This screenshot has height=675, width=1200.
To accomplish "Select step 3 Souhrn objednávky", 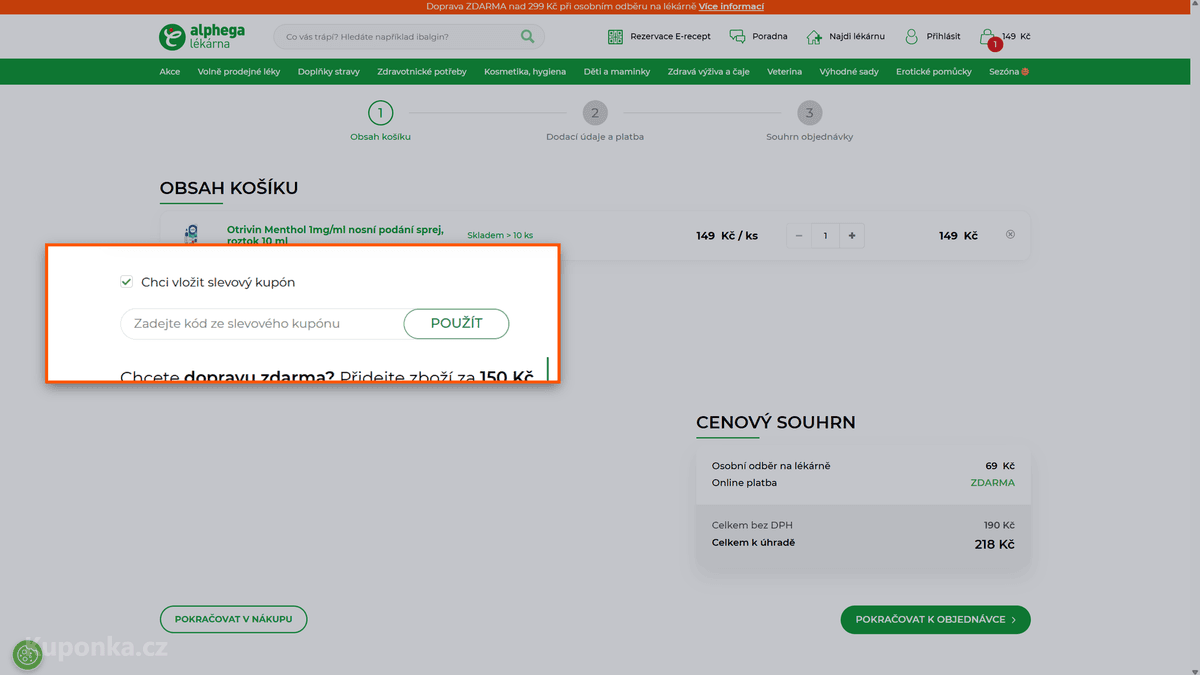I will pyautogui.click(x=809, y=121).
